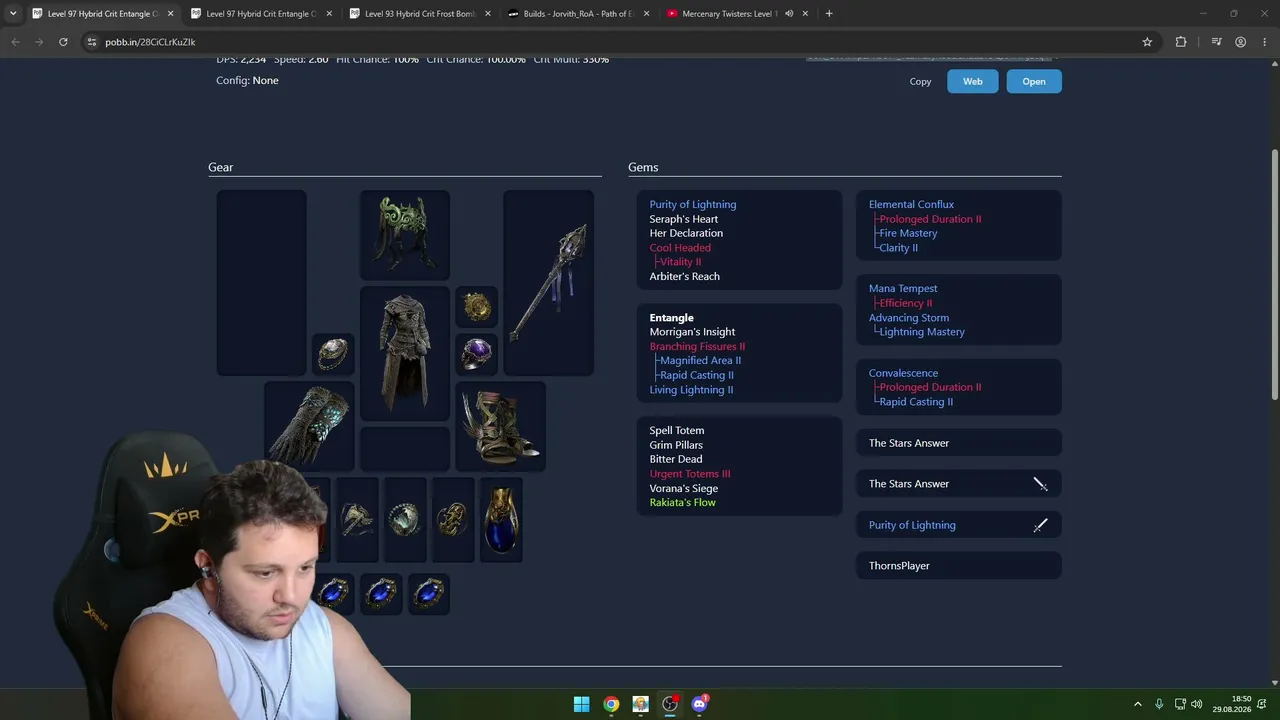Viewport: 1280px width, 720px height.
Task: Click the Arbiter's Reach gem
Action: (x=684, y=277)
